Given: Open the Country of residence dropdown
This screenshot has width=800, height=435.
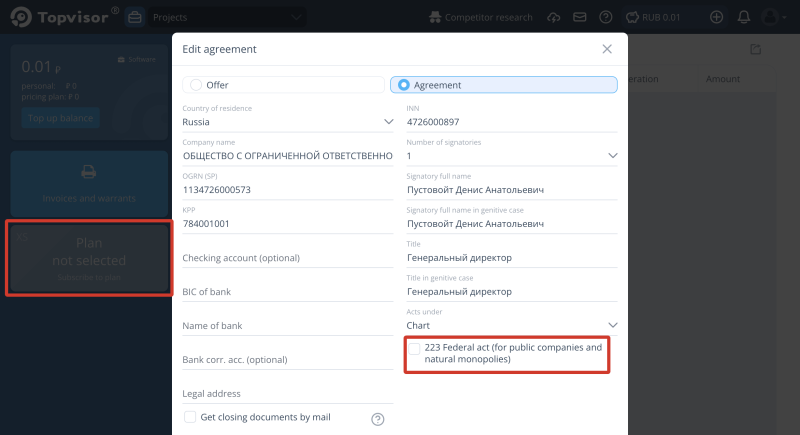Looking at the screenshot, I should [x=288, y=122].
